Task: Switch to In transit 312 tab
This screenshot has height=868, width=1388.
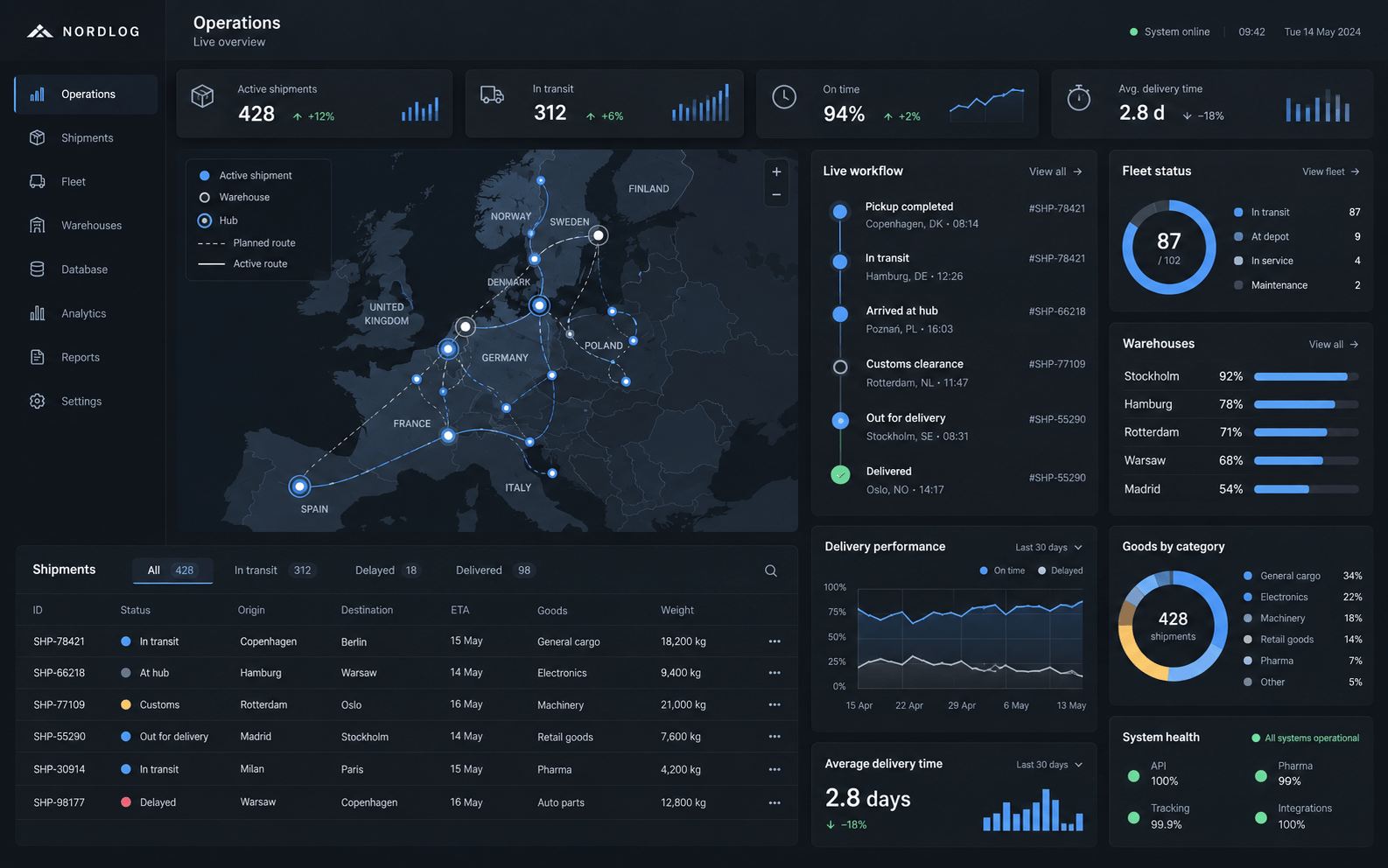Action: 274,570
